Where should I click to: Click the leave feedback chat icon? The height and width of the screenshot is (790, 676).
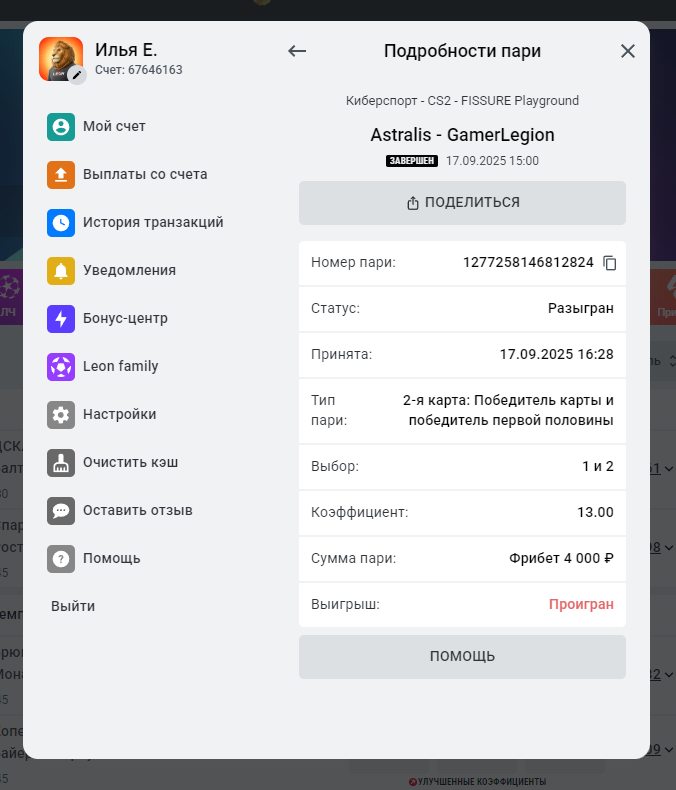pyautogui.click(x=61, y=511)
